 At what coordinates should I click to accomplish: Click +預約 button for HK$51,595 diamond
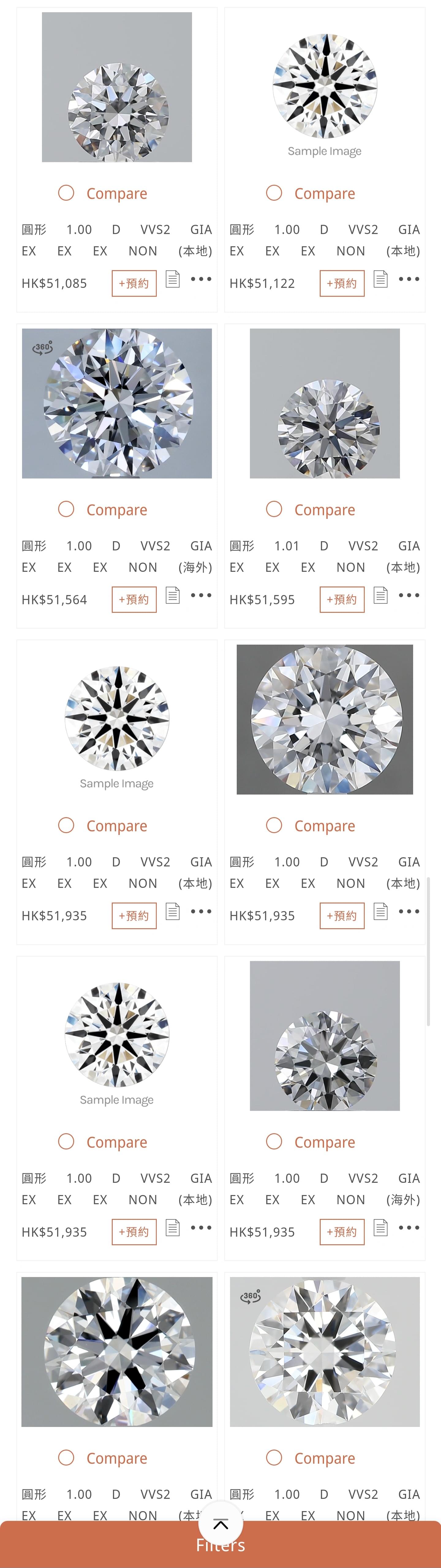tap(342, 600)
